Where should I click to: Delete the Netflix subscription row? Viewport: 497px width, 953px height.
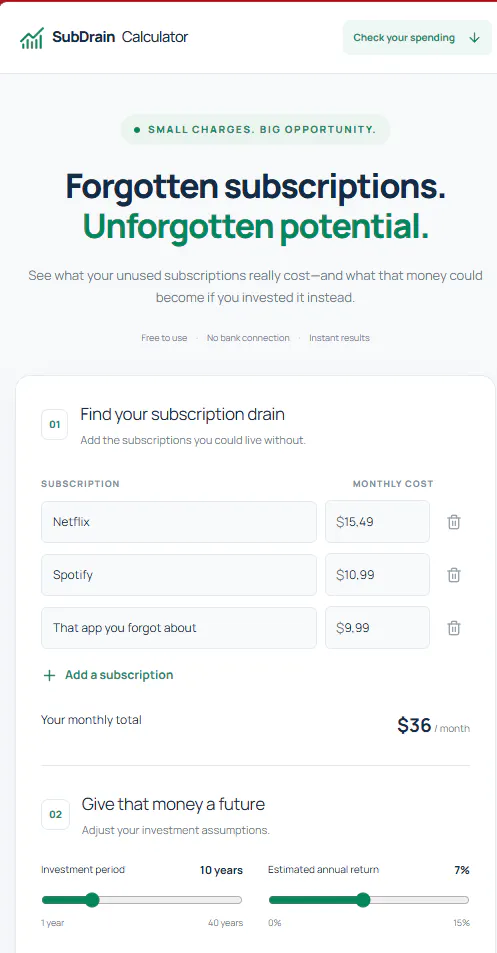click(454, 522)
